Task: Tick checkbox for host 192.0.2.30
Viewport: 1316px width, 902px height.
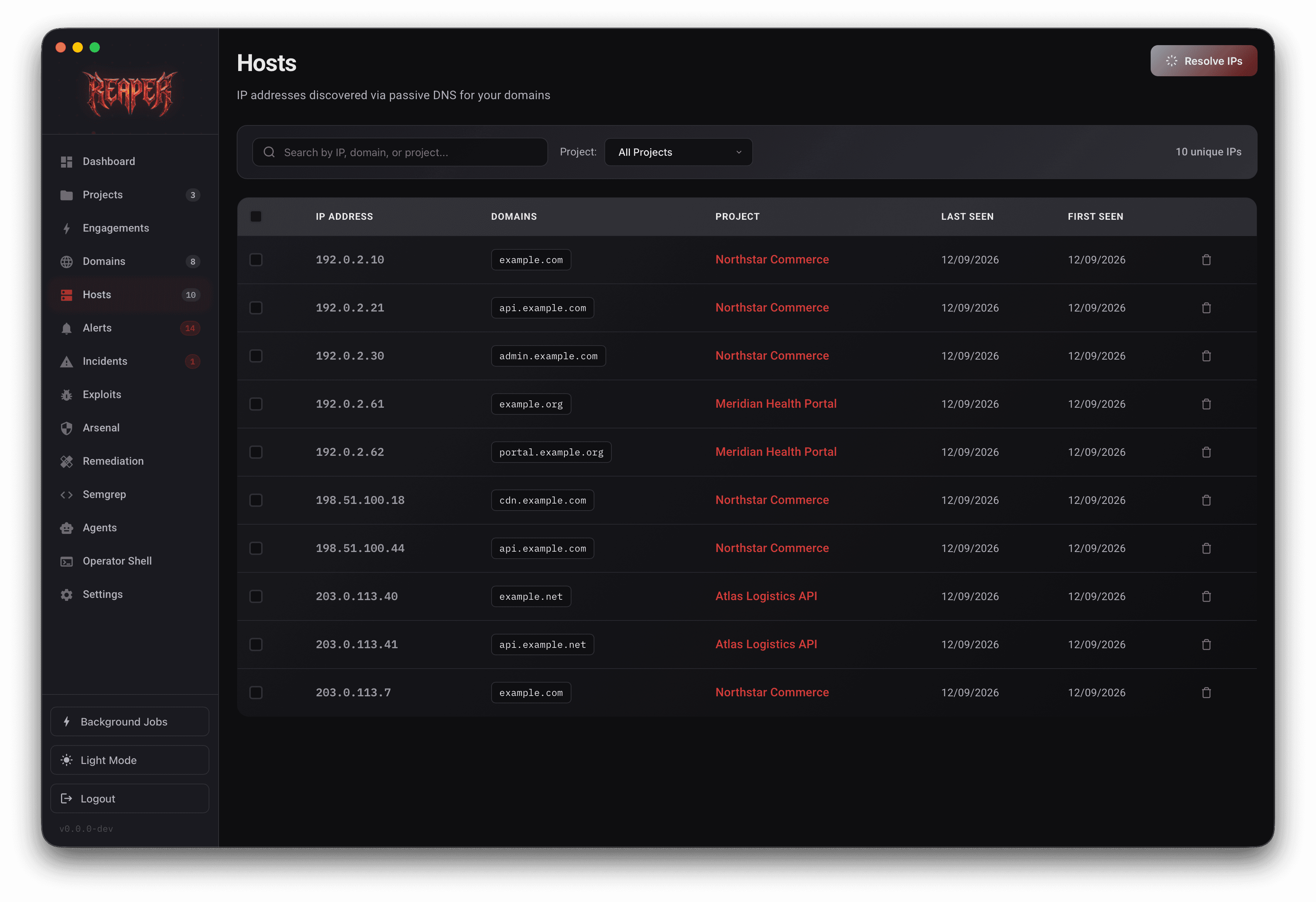Action: point(256,356)
